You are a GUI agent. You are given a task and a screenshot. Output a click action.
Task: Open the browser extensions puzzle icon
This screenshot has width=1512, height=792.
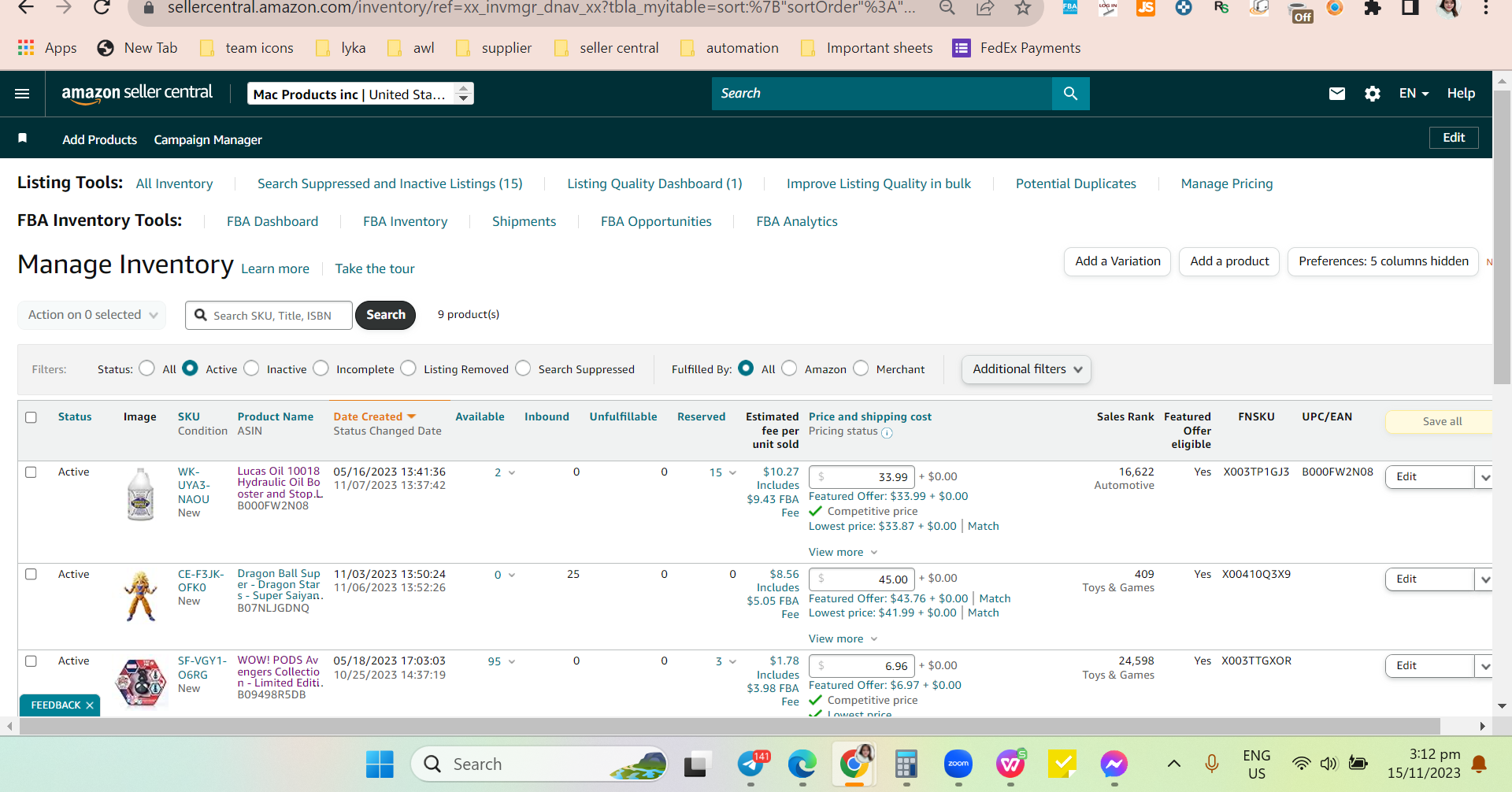1373,8
